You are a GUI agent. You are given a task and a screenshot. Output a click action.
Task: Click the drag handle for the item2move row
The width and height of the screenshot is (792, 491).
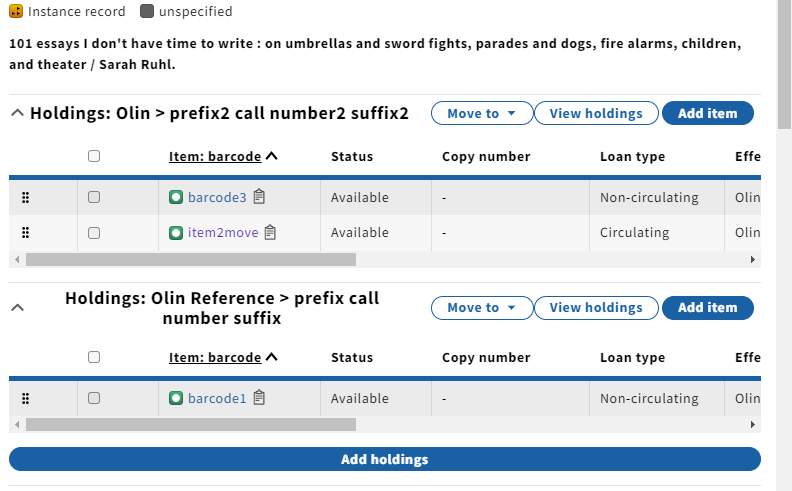[25, 232]
